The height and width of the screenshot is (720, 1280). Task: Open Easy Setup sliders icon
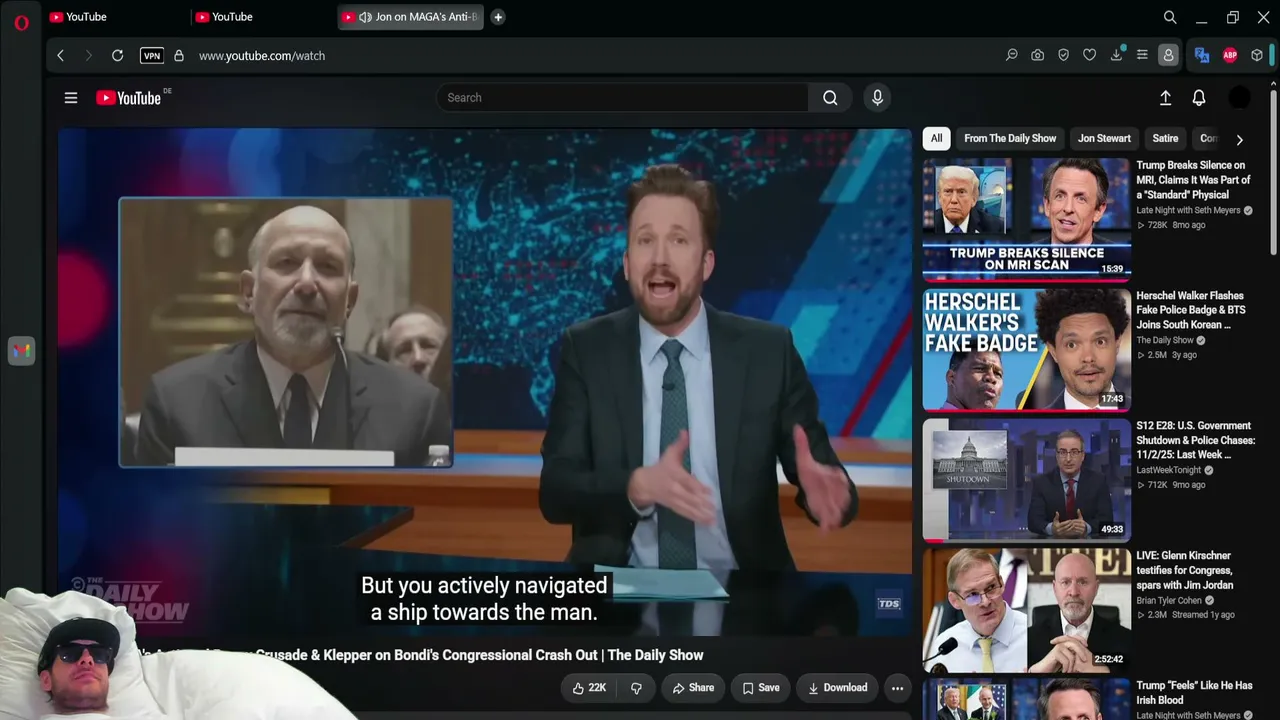click(1142, 56)
